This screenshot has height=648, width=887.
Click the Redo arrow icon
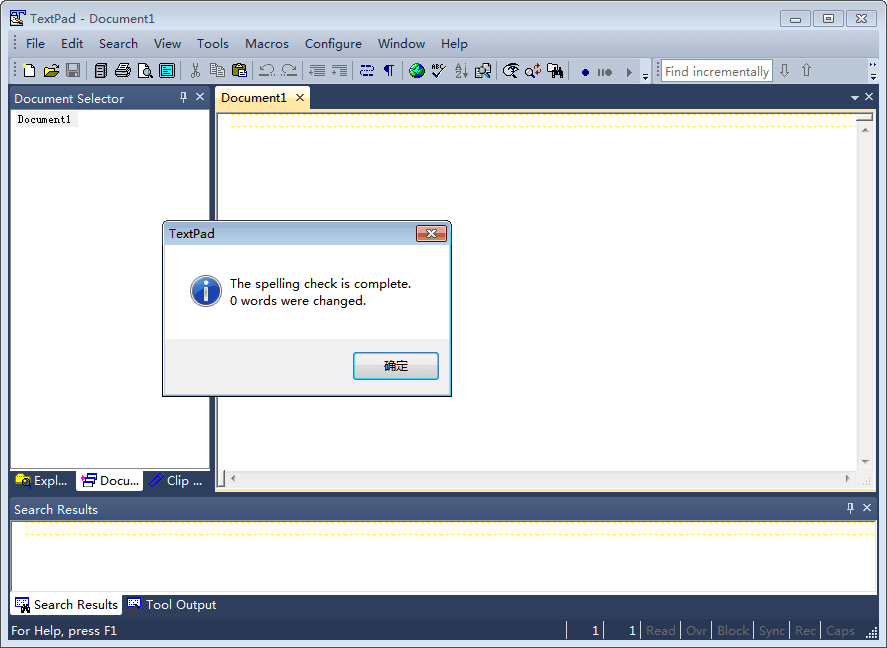pyautogui.click(x=289, y=71)
